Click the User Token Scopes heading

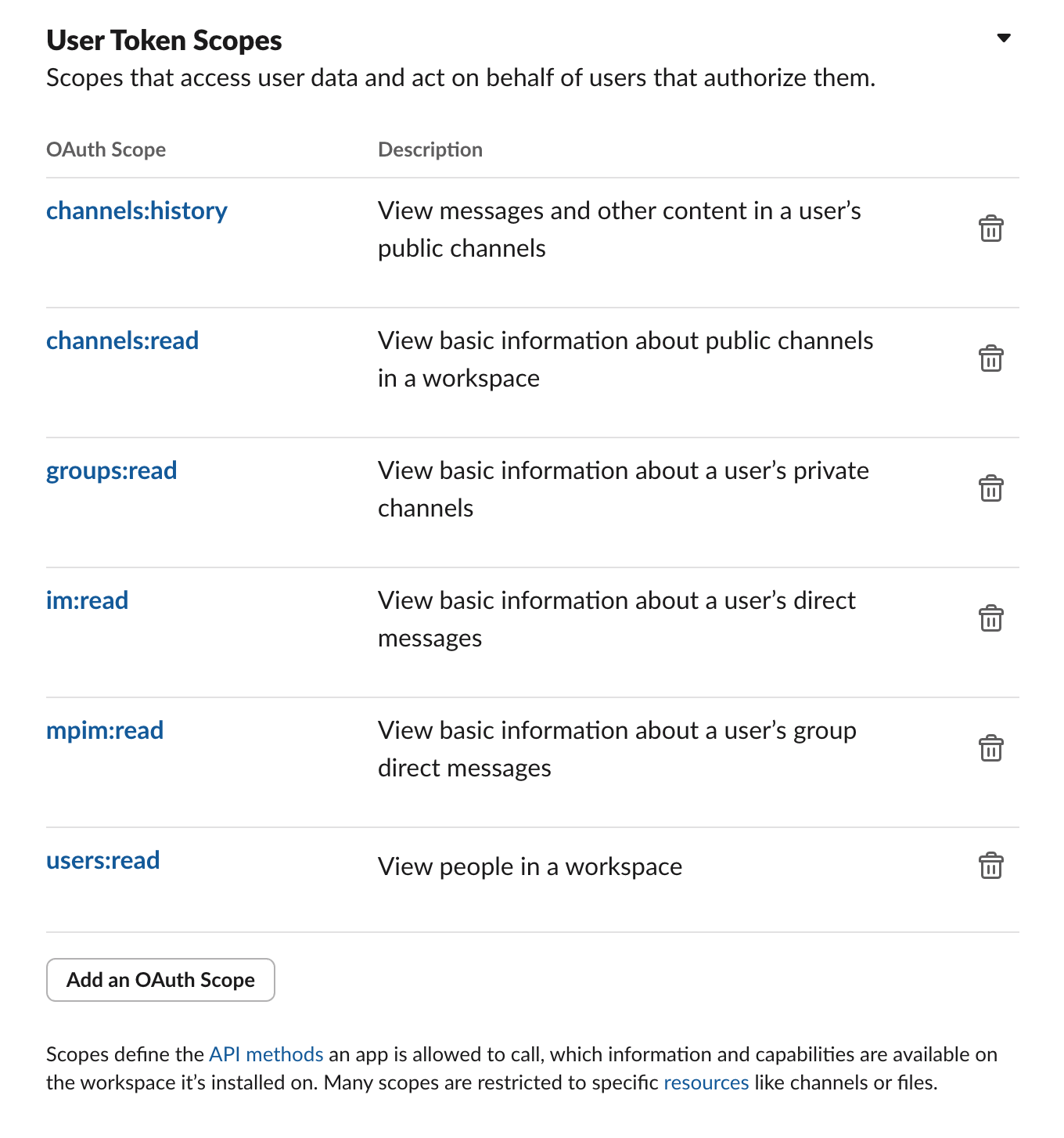164,40
